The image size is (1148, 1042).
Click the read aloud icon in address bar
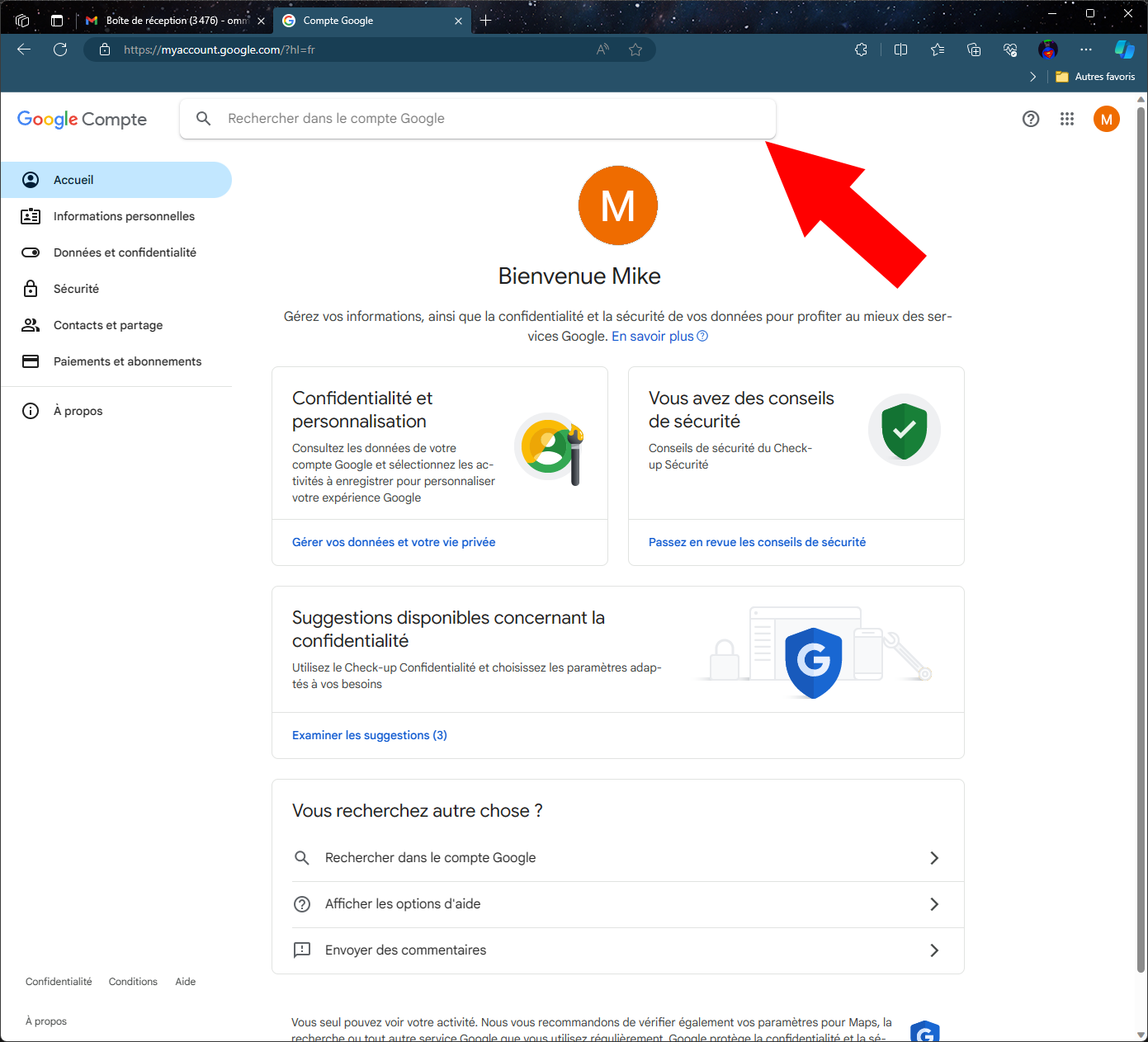(603, 50)
